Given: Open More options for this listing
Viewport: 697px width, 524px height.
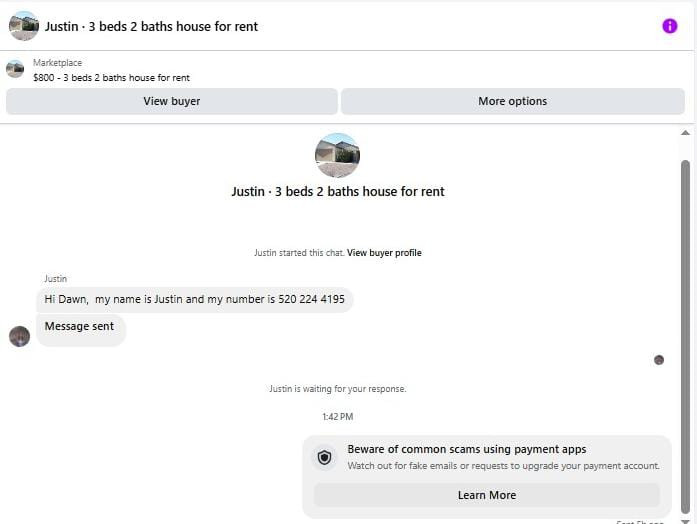Looking at the screenshot, I should (513, 101).
